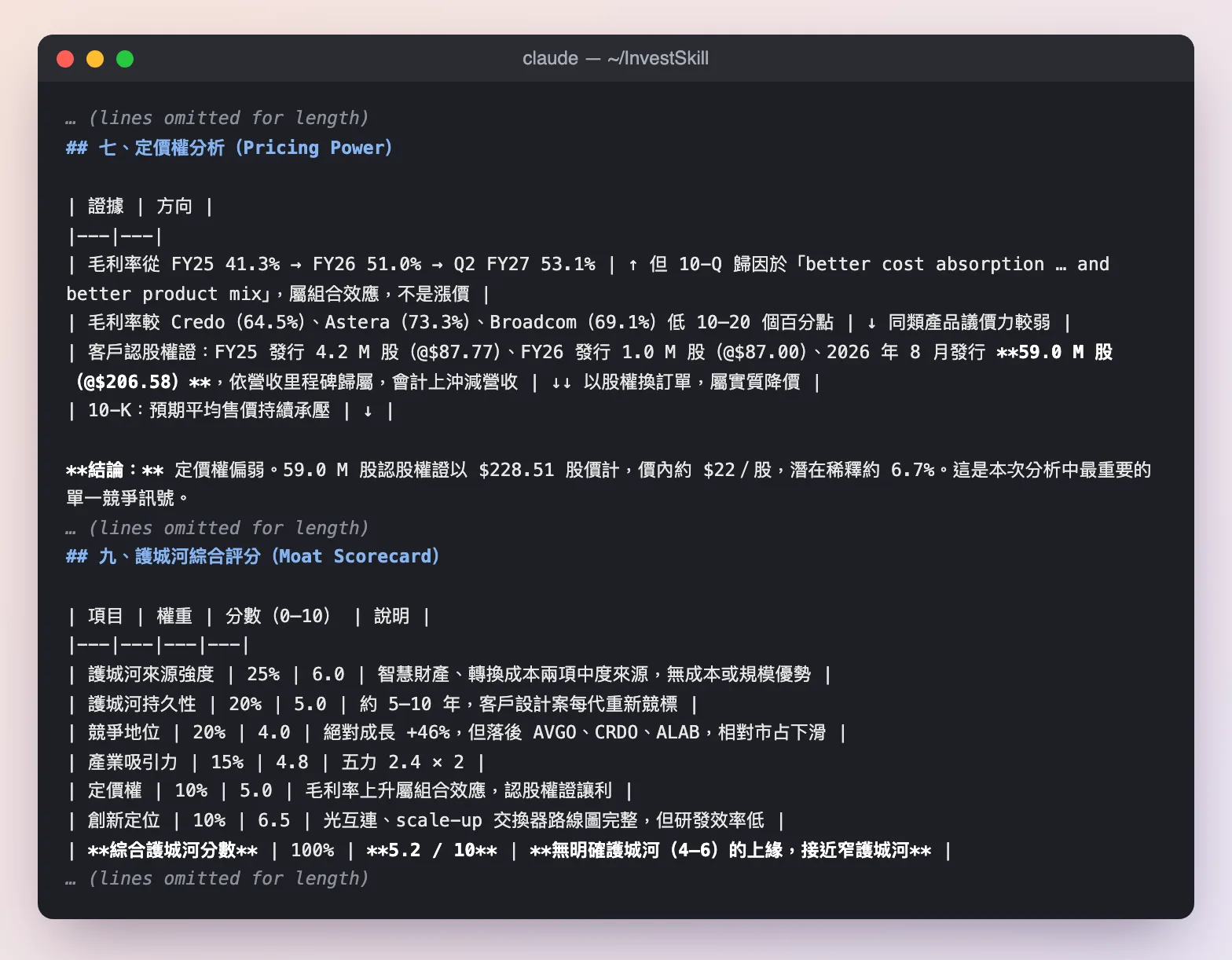Image resolution: width=1232 pixels, height=960 pixels.
Task: Click the heading '## 七、定價權分析 (Pricing Power)'
Action: [229, 148]
